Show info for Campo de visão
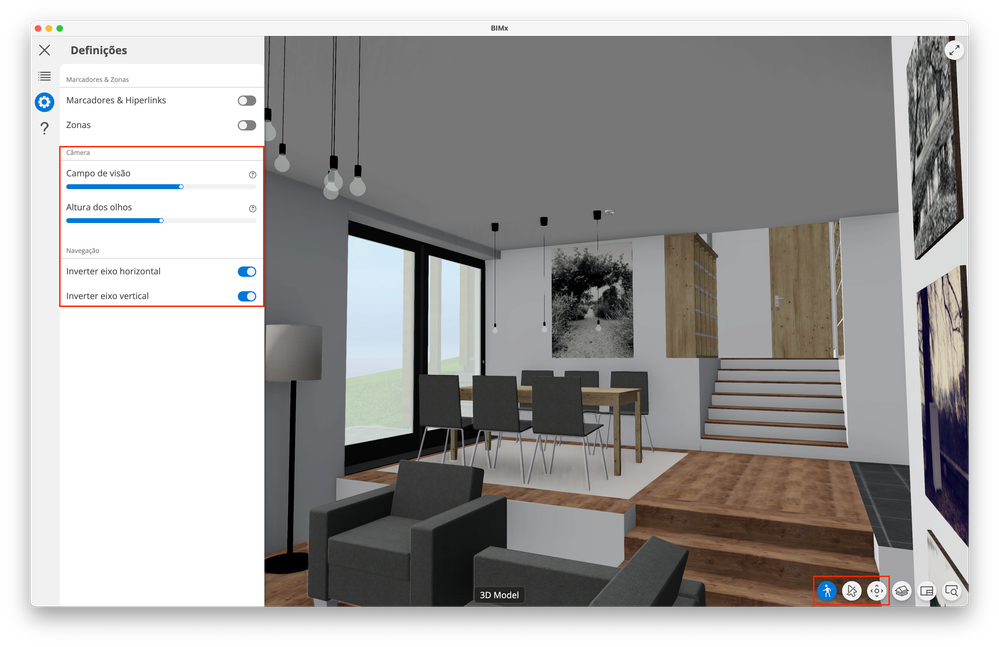 point(252,174)
